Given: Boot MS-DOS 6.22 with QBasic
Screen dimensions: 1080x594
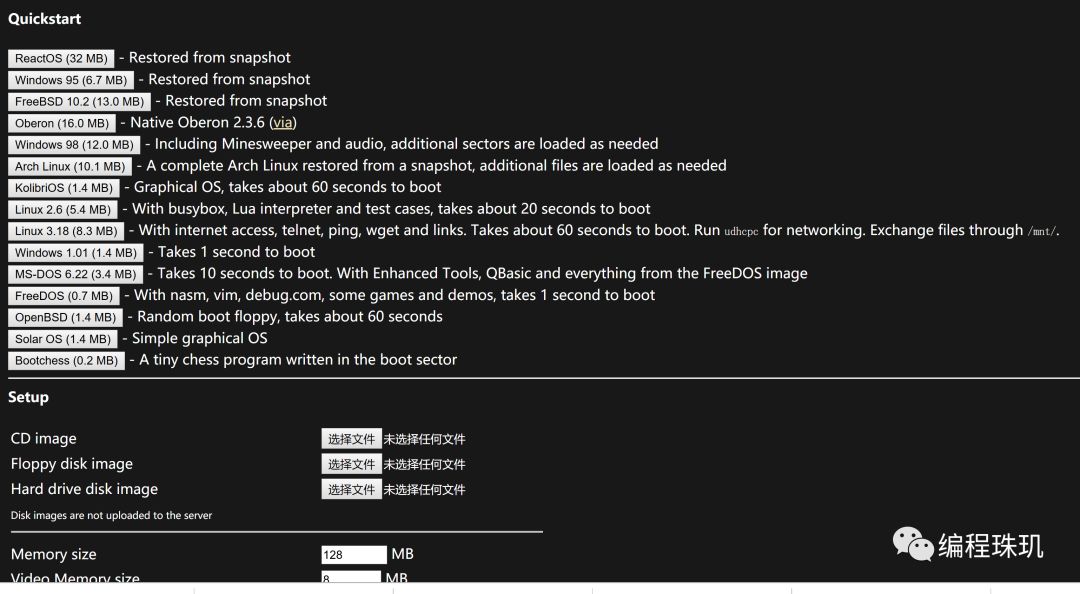Looking at the screenshot, I should pos(71,273).
